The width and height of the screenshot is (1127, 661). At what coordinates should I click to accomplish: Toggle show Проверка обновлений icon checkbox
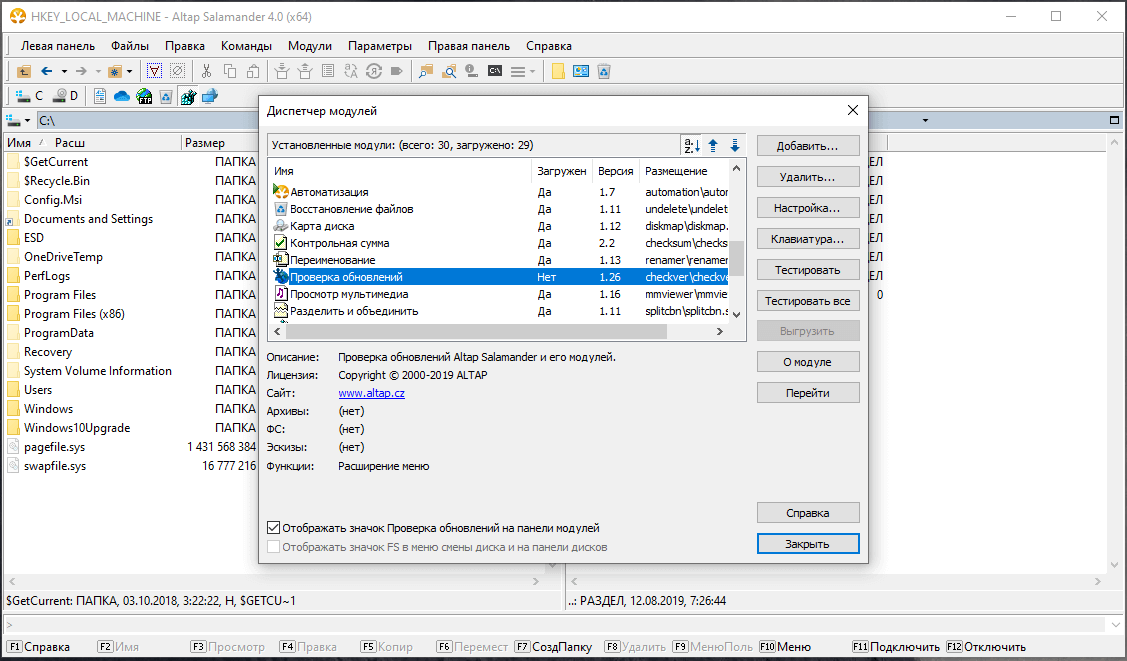pos(273,528)
